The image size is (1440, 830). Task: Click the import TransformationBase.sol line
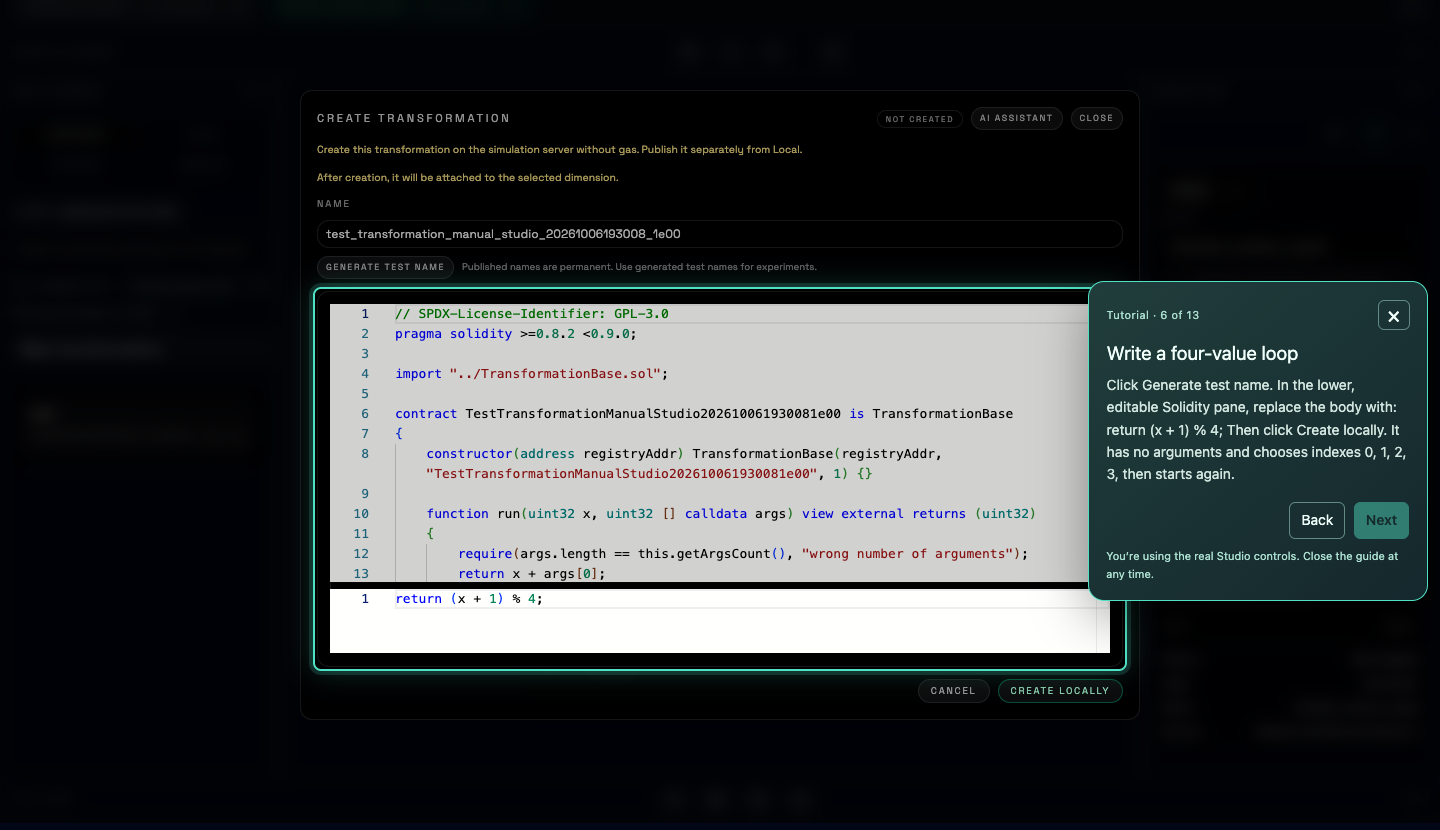point(531,374)
